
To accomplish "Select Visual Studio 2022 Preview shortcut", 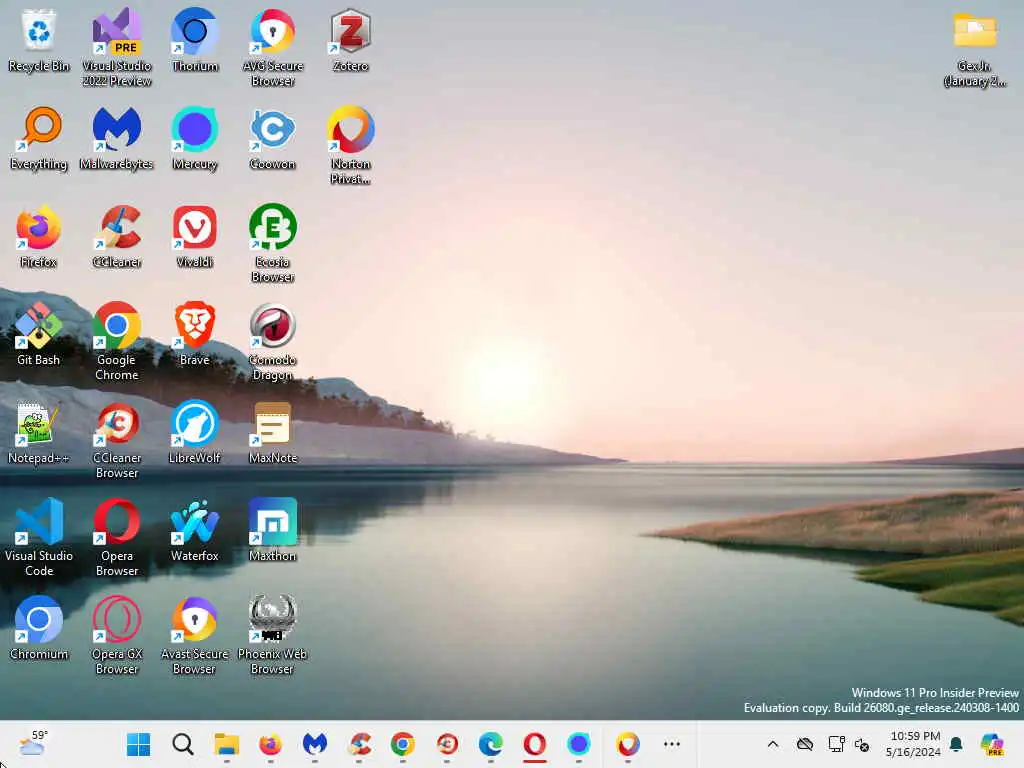I will click(x=117, y=47).
